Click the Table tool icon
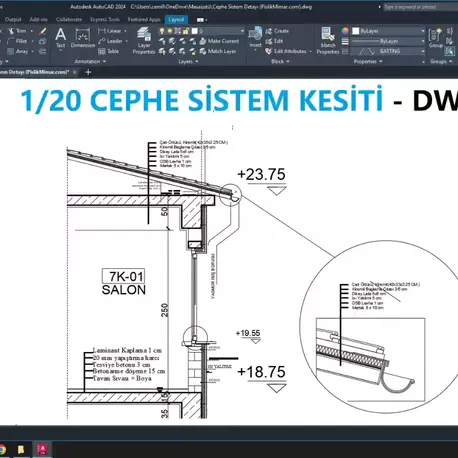Viewport: 458px width, 458px height. [102, 51]
